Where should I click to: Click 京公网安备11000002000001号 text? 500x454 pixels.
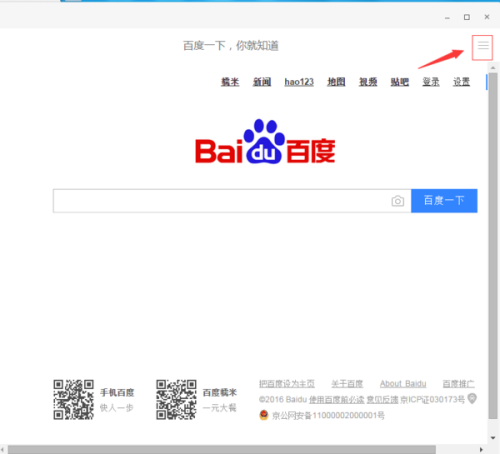[328, 415]
